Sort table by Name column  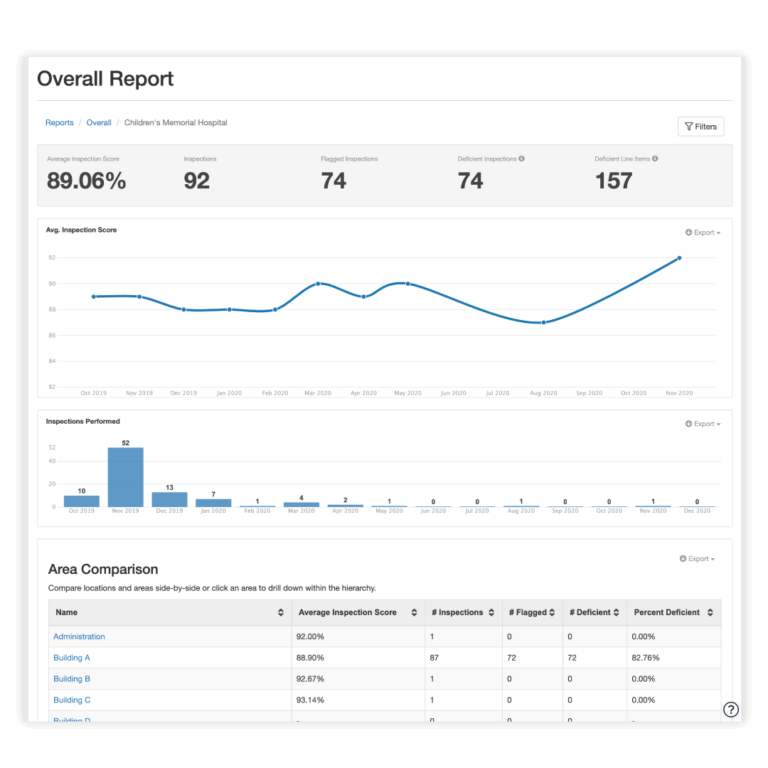click(x=280, y=613)
